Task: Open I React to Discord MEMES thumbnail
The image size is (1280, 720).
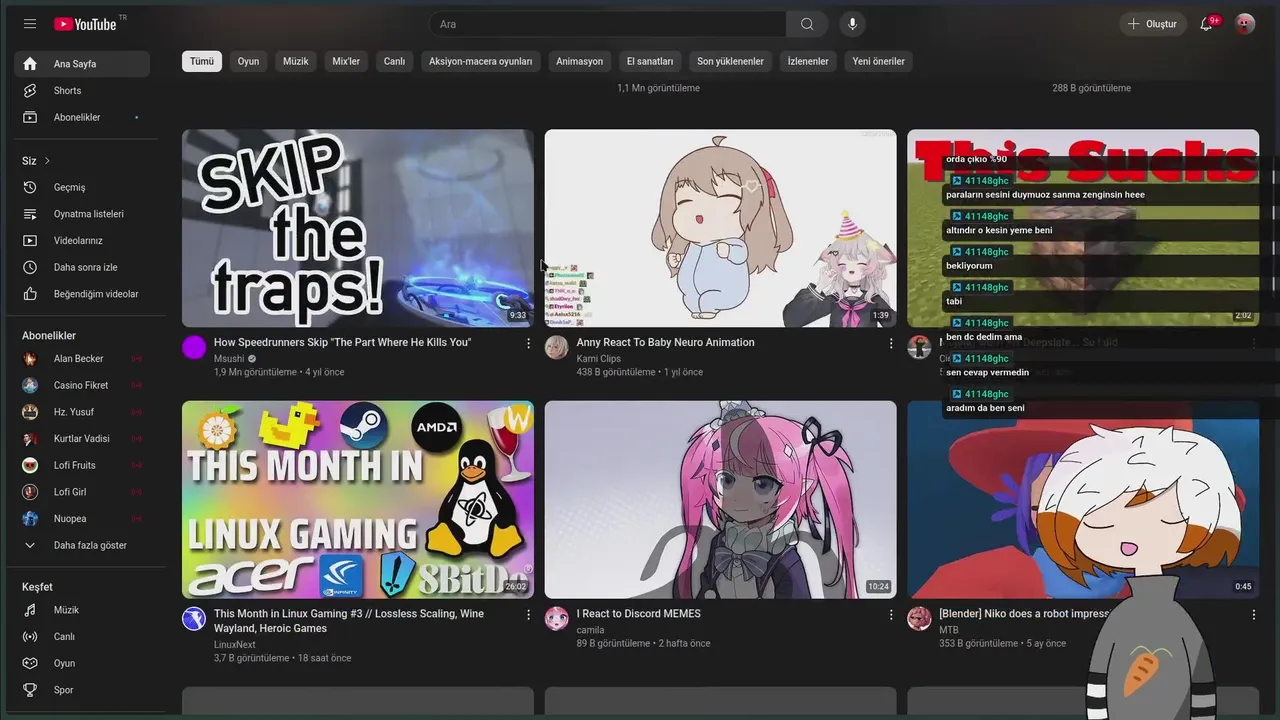Action: pos(720,500)
